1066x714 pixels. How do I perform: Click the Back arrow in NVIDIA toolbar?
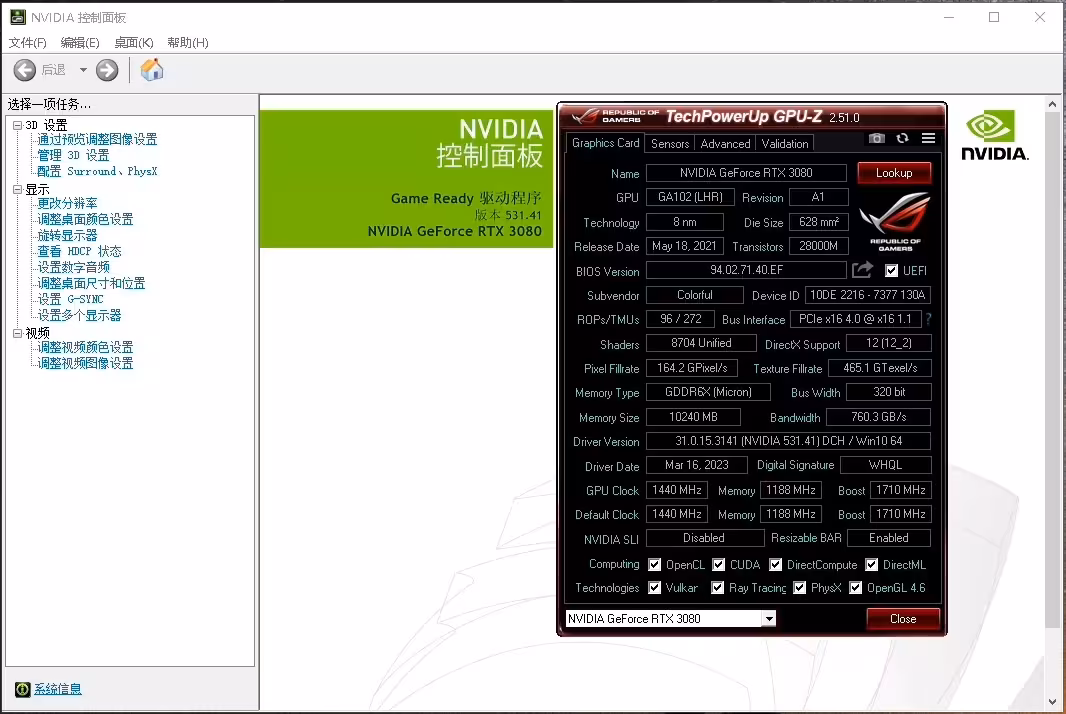click(x=24, y=70)
